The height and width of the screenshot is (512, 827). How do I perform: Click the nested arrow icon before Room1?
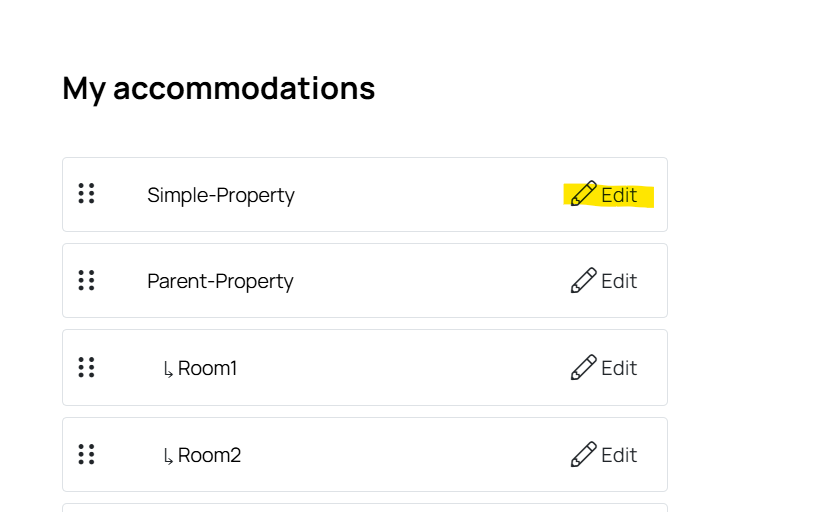[168, 370]
